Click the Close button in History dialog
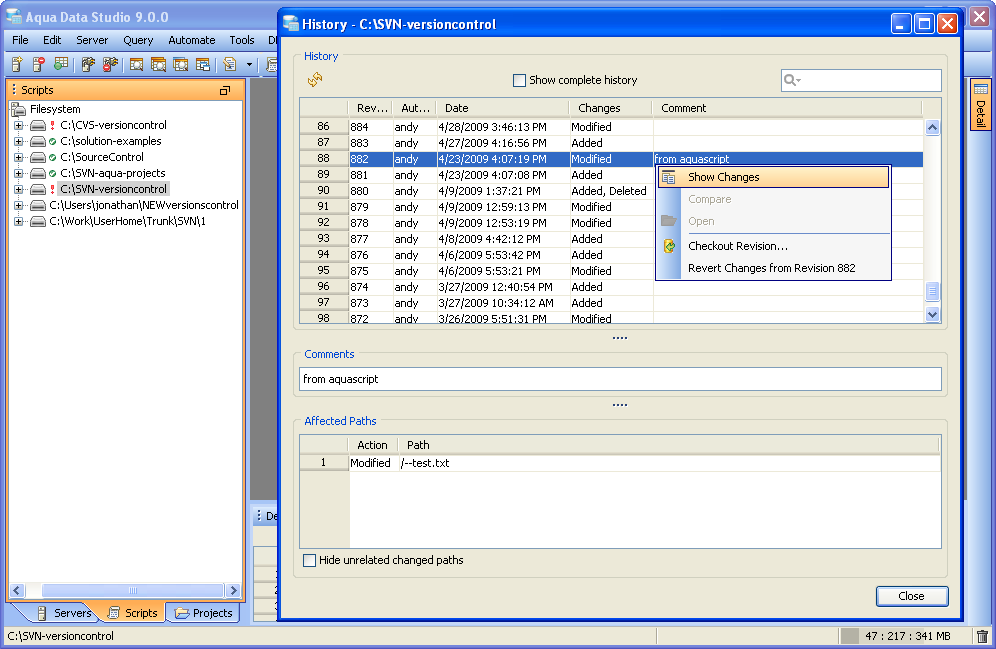 (x=912, y=596)
